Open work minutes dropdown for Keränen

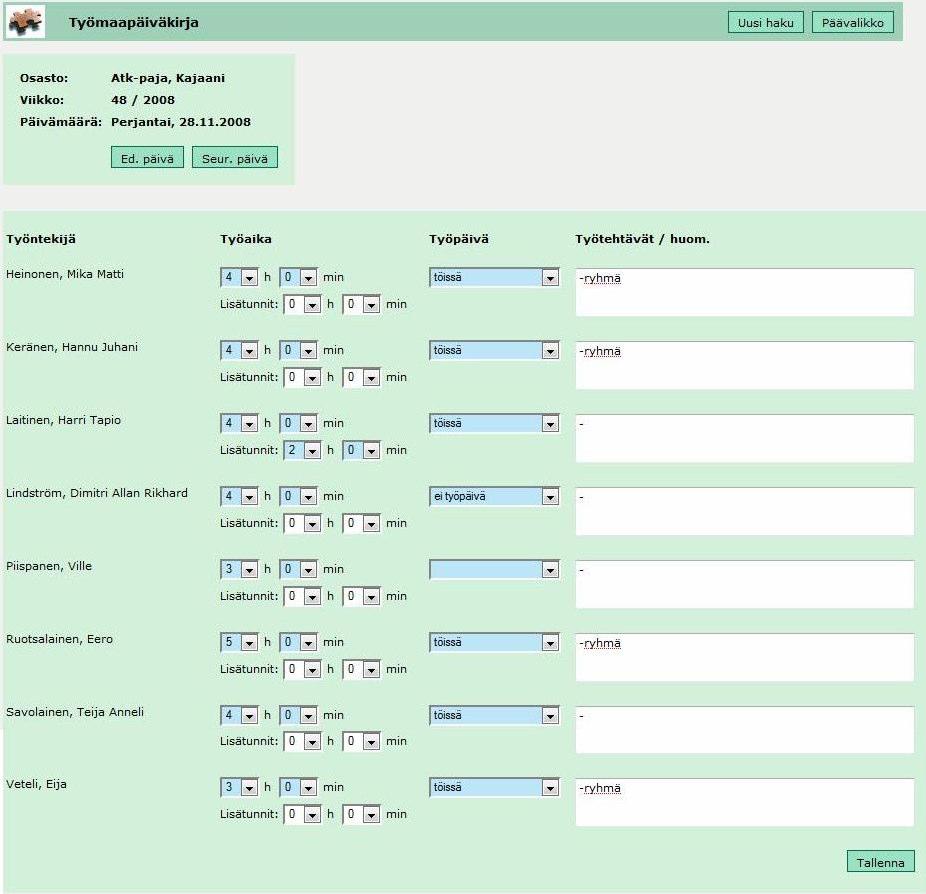[x=298, y=350]
